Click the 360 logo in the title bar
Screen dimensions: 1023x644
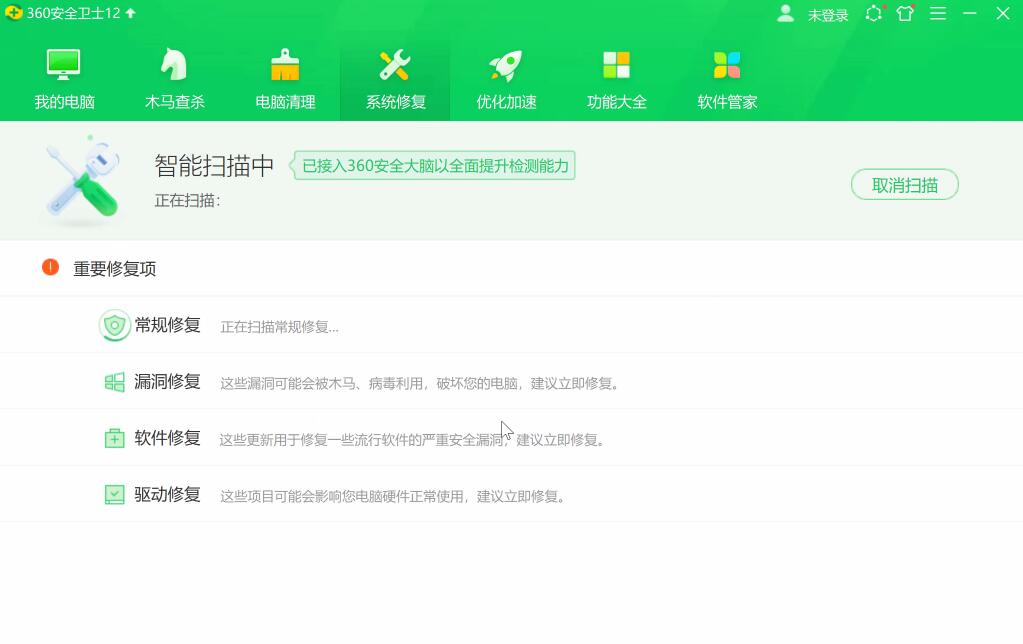click(x=14, y=13)
